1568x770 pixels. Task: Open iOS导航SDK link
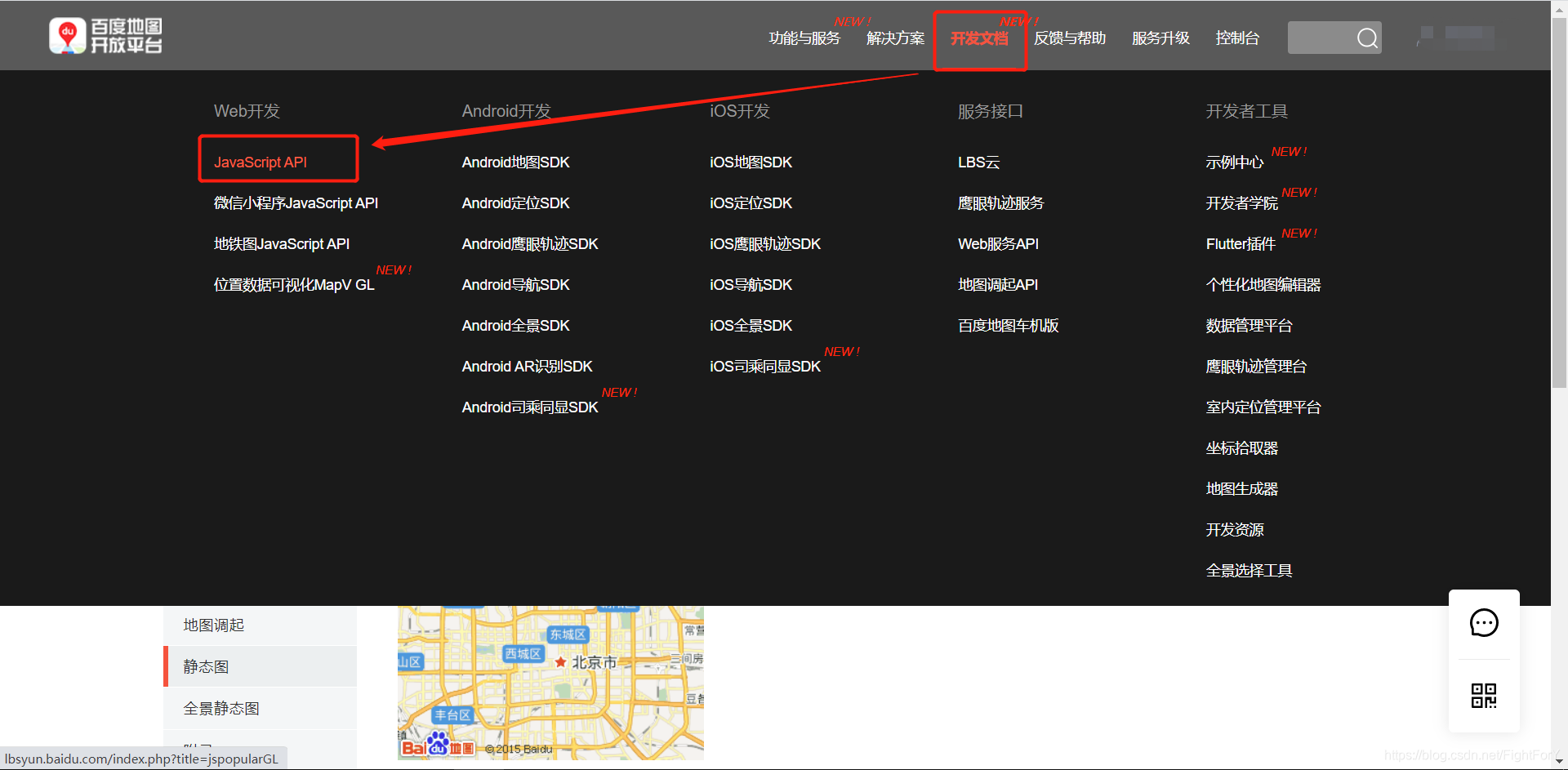751,285
